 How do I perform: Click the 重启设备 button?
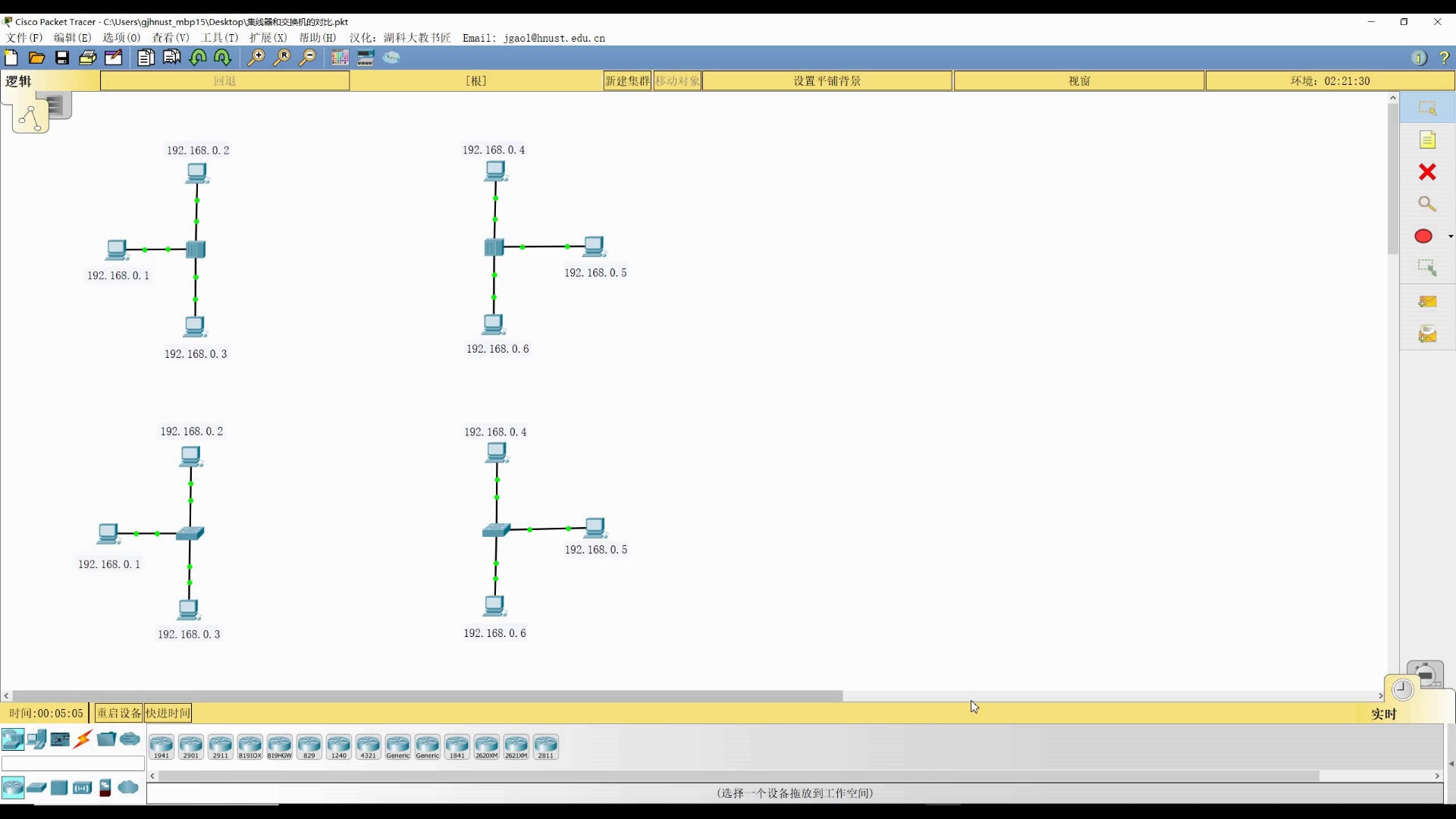[x=119, y=714]
